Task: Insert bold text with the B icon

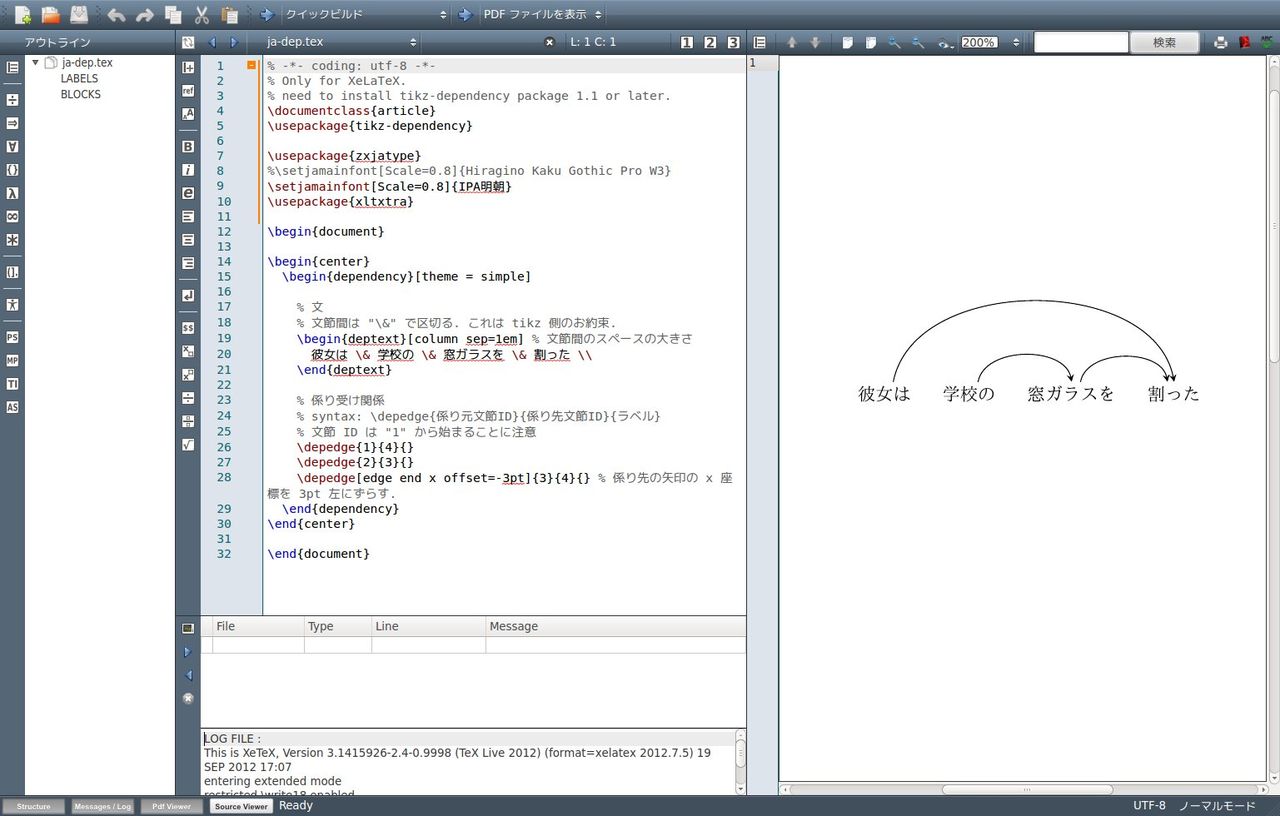Action: tap(188, 146)
